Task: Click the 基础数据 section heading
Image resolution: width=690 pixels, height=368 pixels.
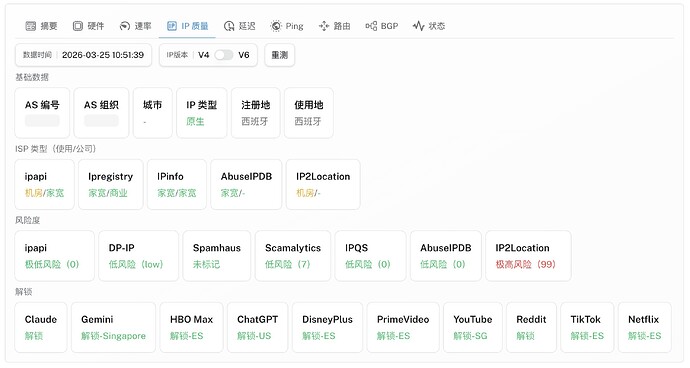Action: click(x=32, y=77)
